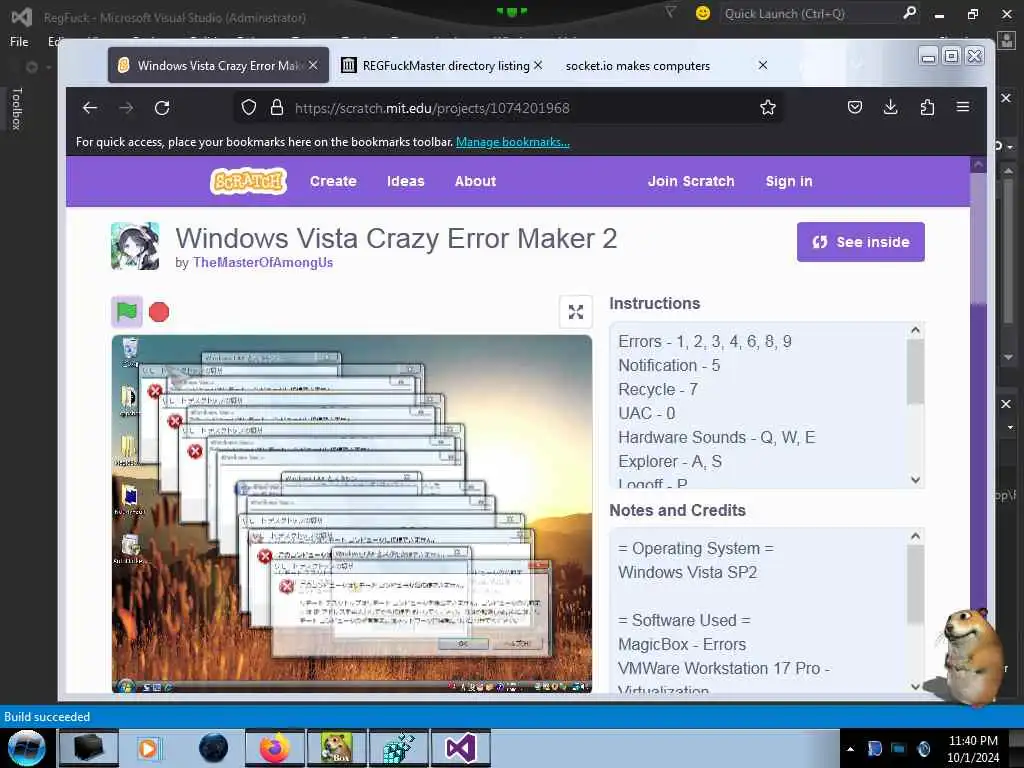Click the See inside button
The width and height of the screenshot is (1024, 768).
[860, 242]
